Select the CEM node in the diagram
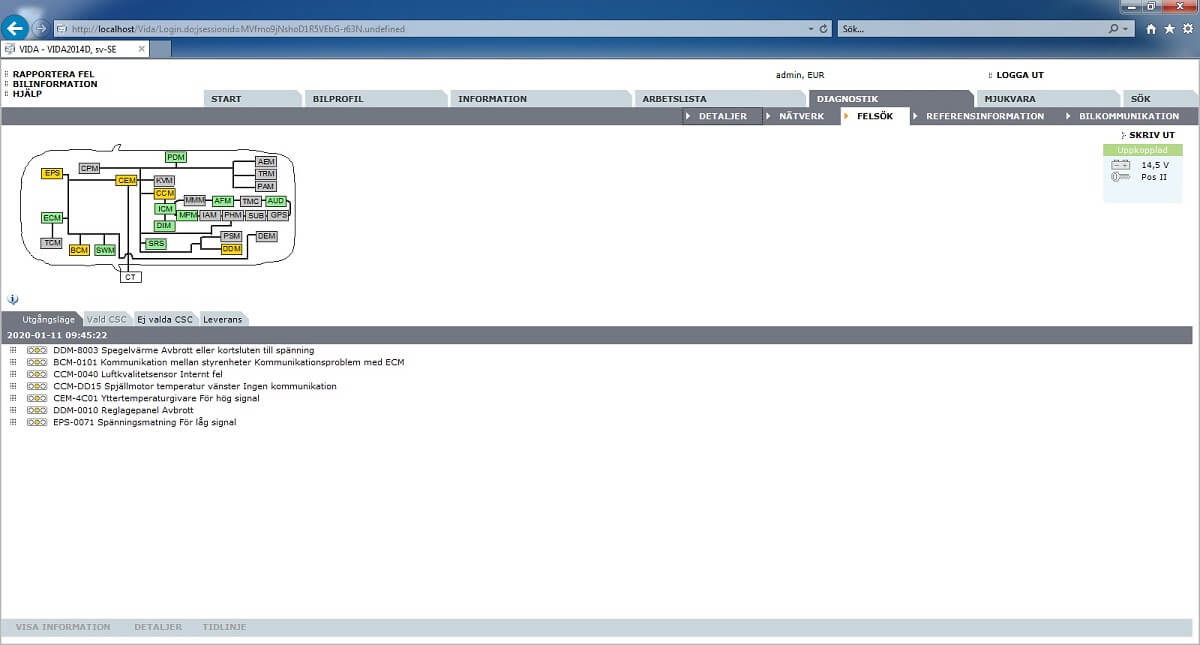1200x645 pixels. (x=126, y=180)
